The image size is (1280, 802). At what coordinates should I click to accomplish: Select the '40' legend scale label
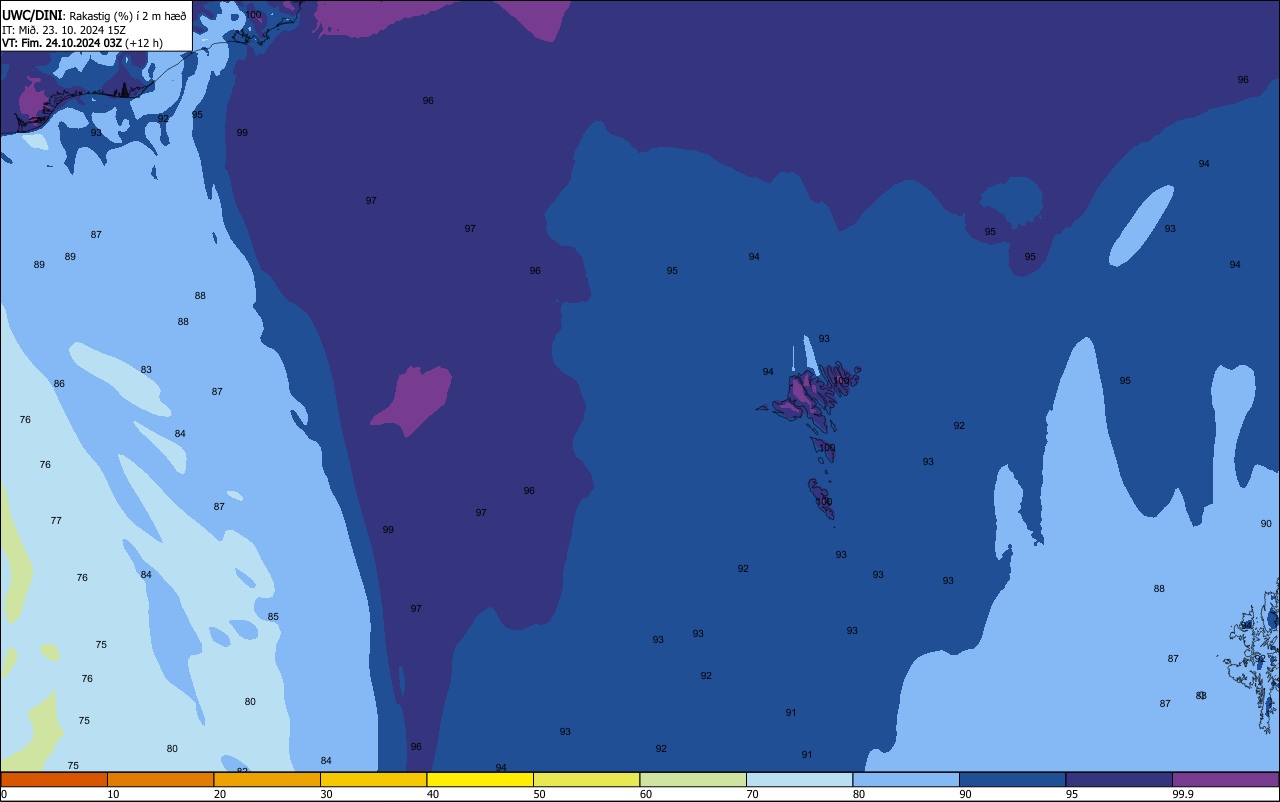(x=433, y=794)
